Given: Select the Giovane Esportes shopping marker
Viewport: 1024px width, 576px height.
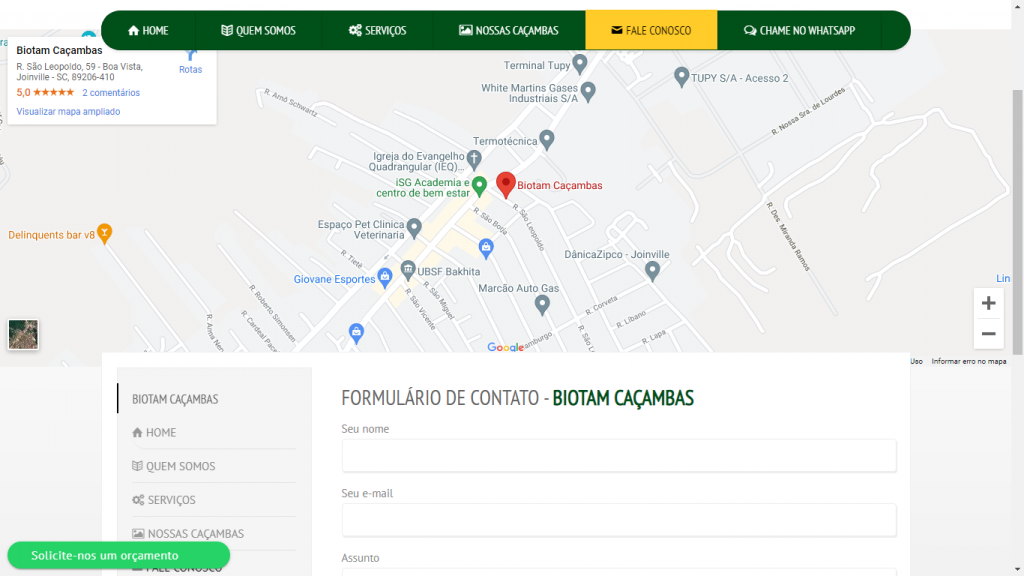Looking at the screenshot, I should coord(385,278).
